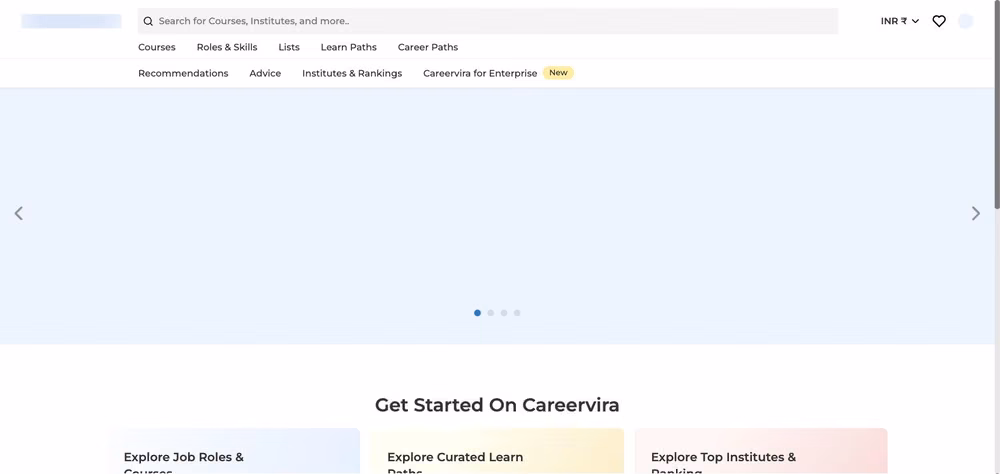Click the Get Started On Careervira heading
1000x474 pixels.
[x=497, y=405]
